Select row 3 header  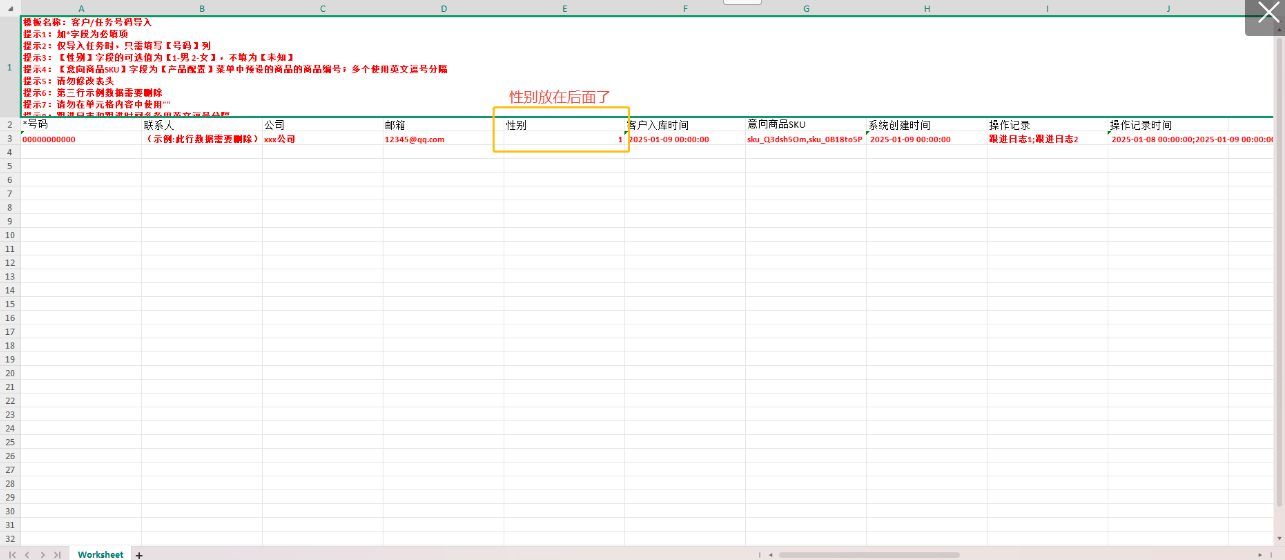point(10,139)
